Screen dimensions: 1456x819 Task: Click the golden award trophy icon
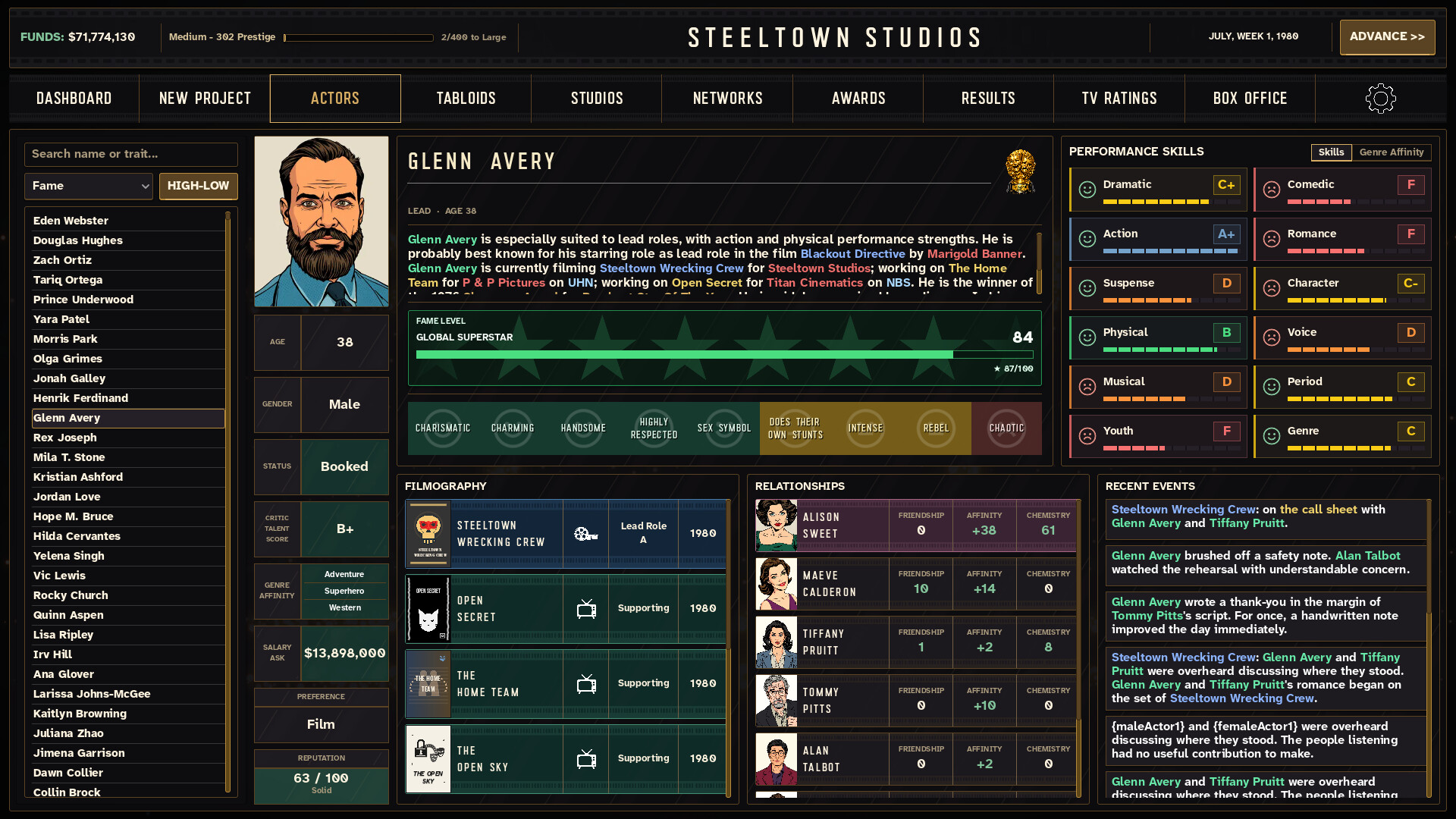[x=1020, y=171]
